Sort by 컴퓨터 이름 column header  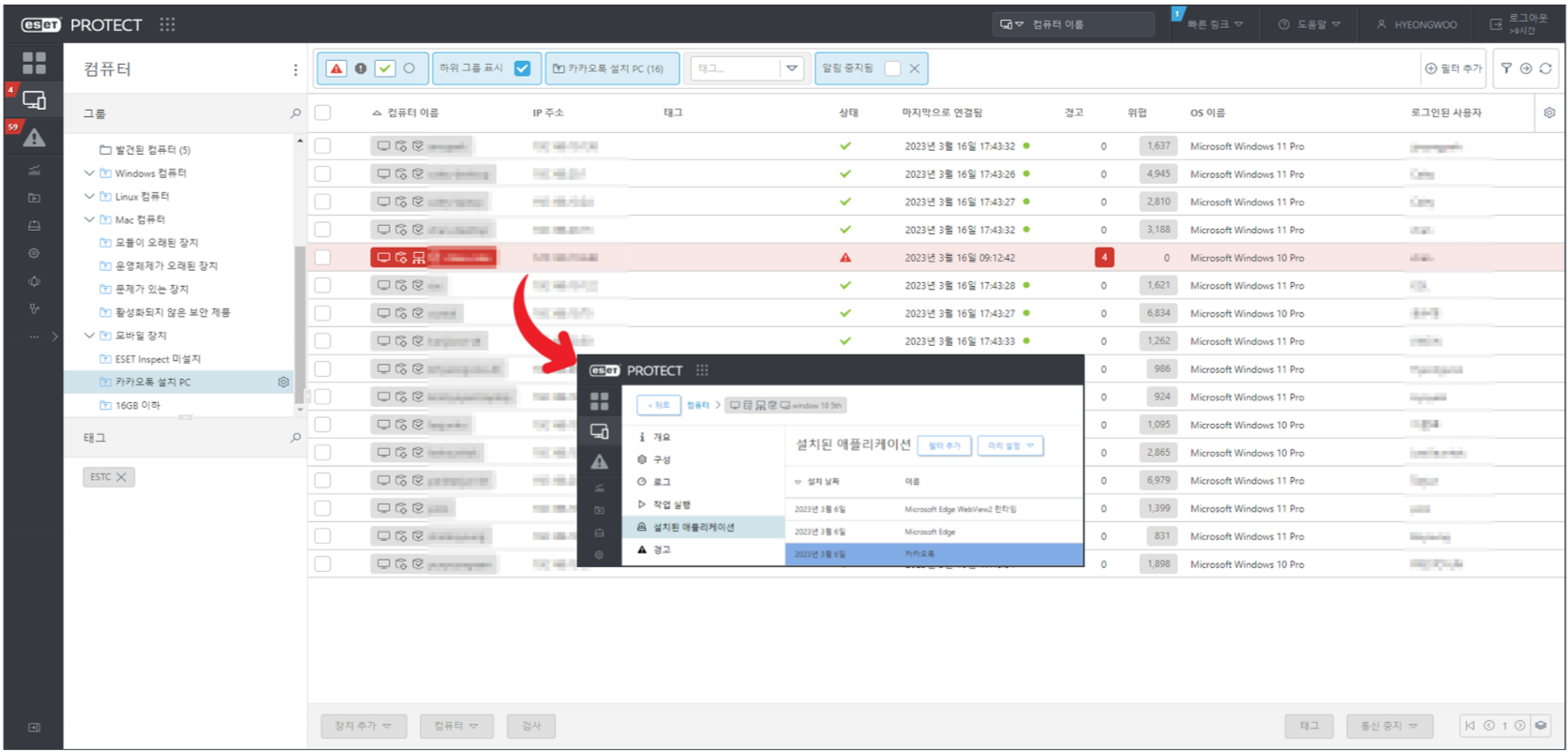[412, 113]
